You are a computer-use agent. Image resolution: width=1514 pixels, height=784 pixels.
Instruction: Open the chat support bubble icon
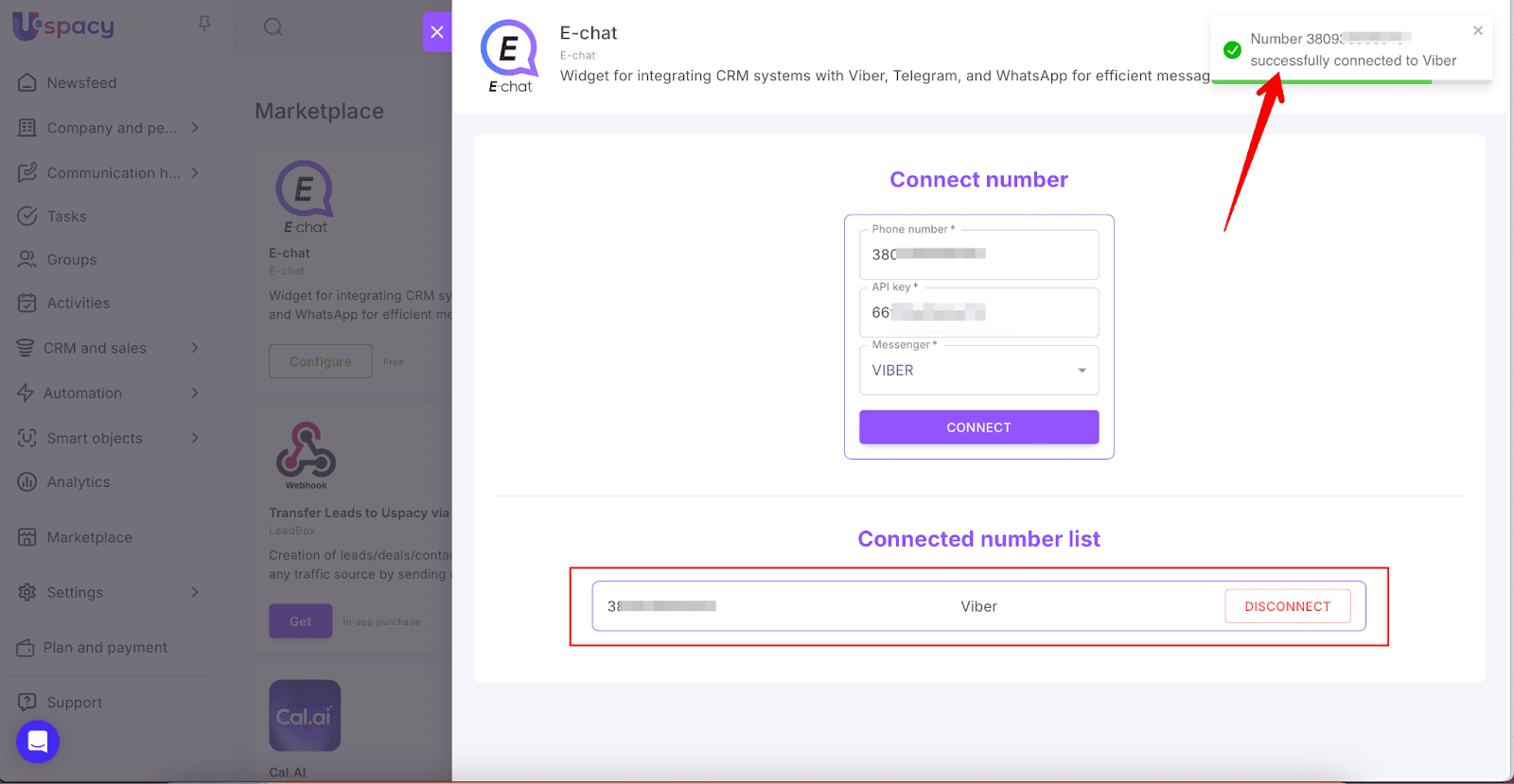click(38, 741)
